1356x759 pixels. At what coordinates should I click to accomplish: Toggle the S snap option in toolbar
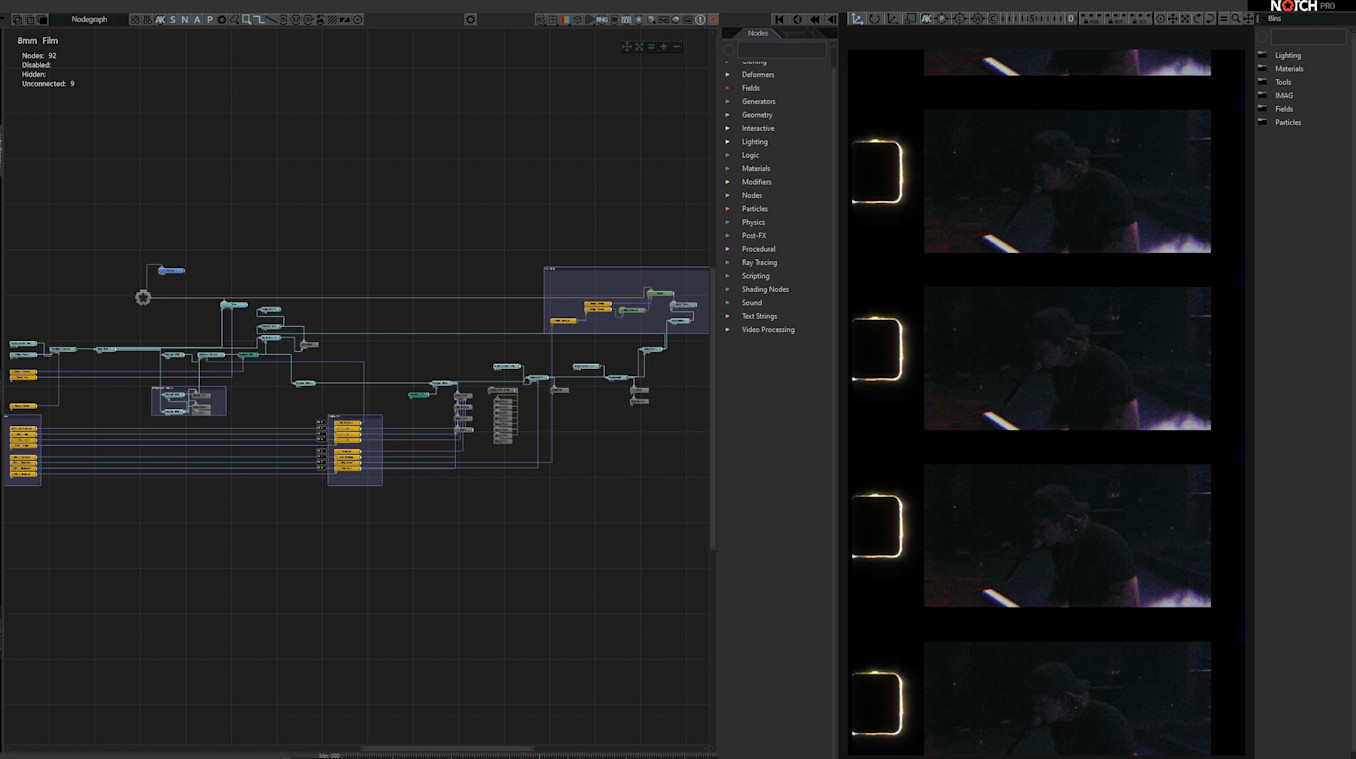172,19
